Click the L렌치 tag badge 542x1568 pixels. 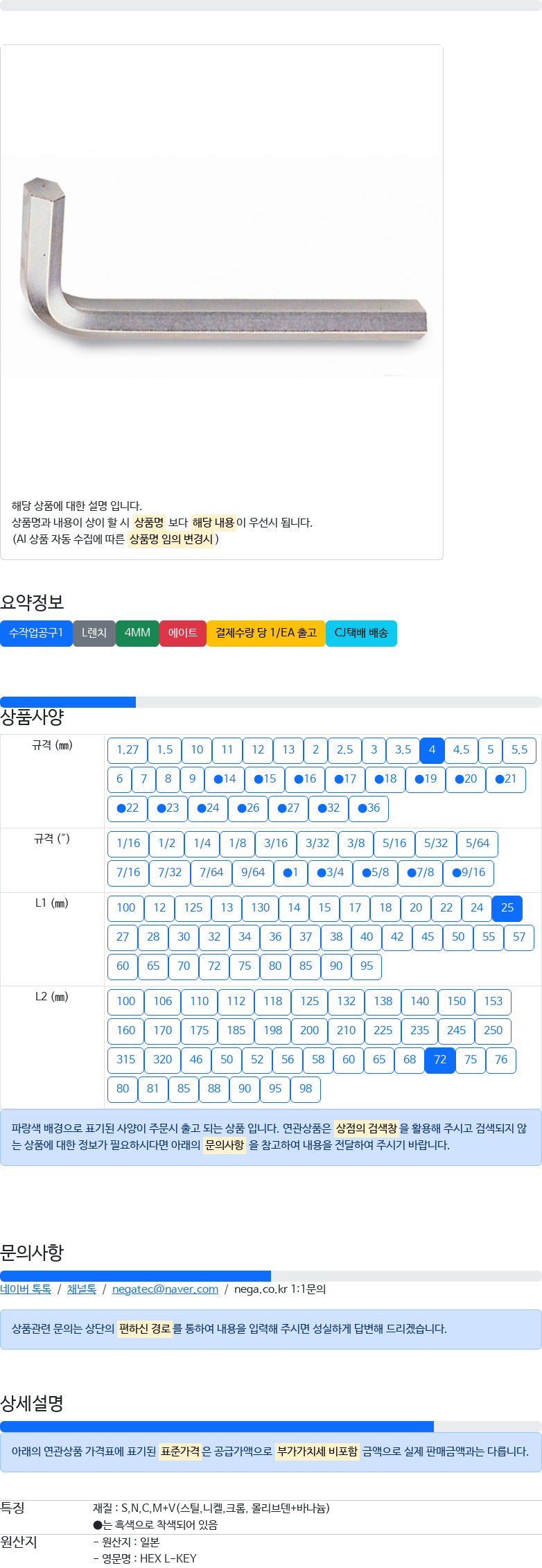94,633
